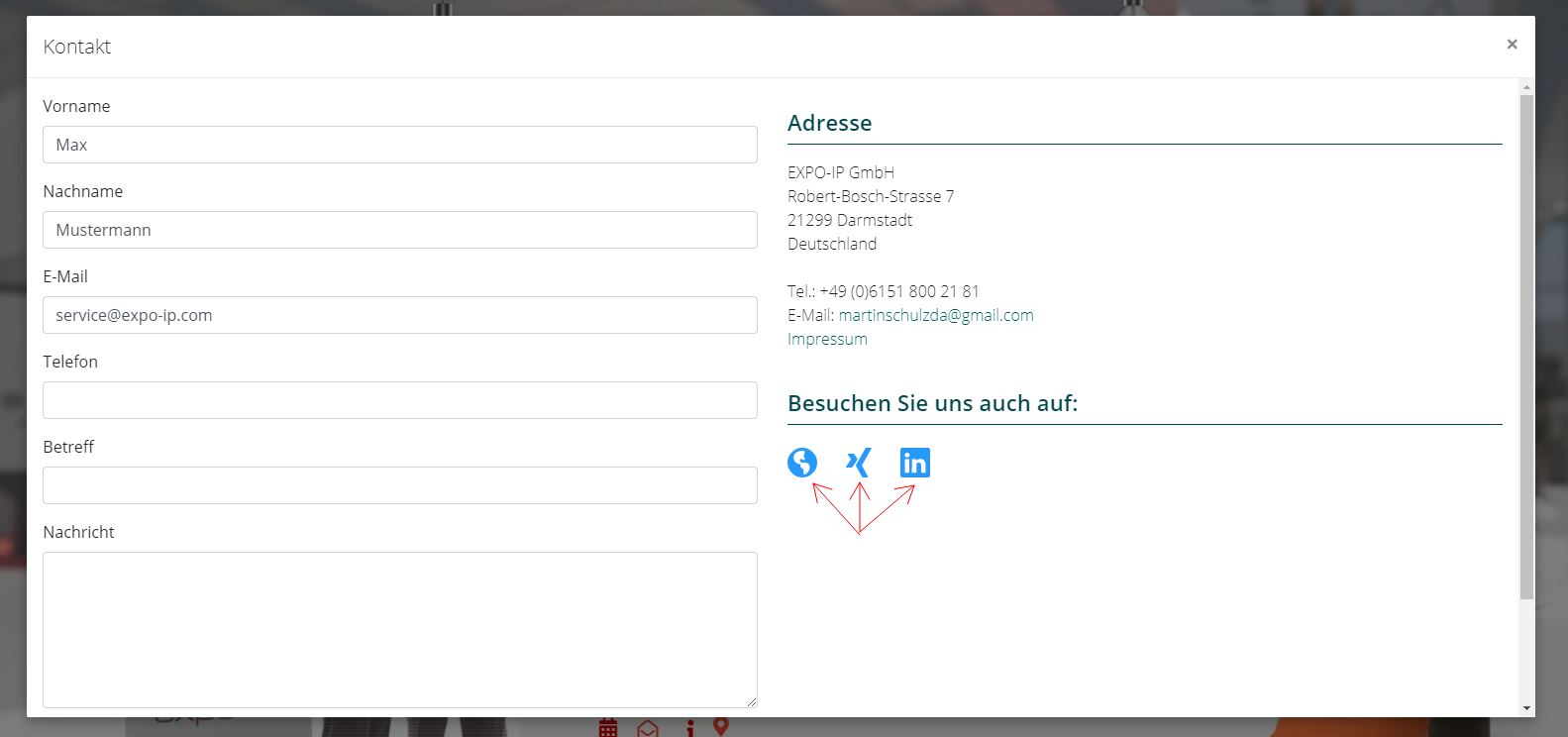Screen dimensions: 1568x737
Task: Open the website globe icon link
Action: (x=802, y=463)
